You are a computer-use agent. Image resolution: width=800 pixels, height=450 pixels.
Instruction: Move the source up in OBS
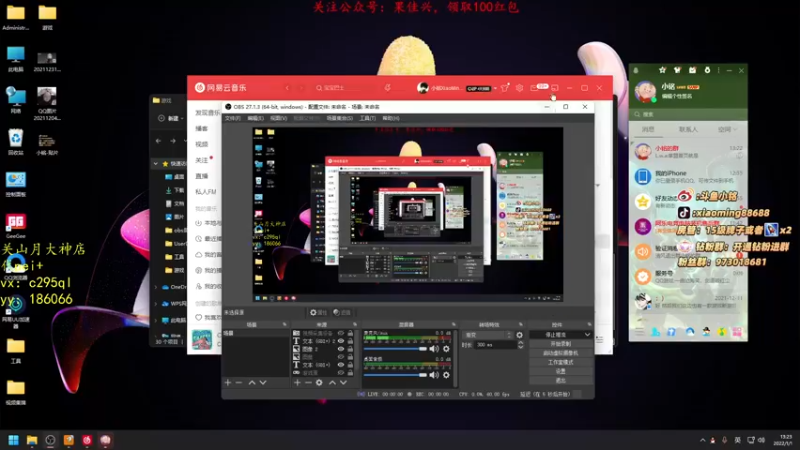coord(332,382)
